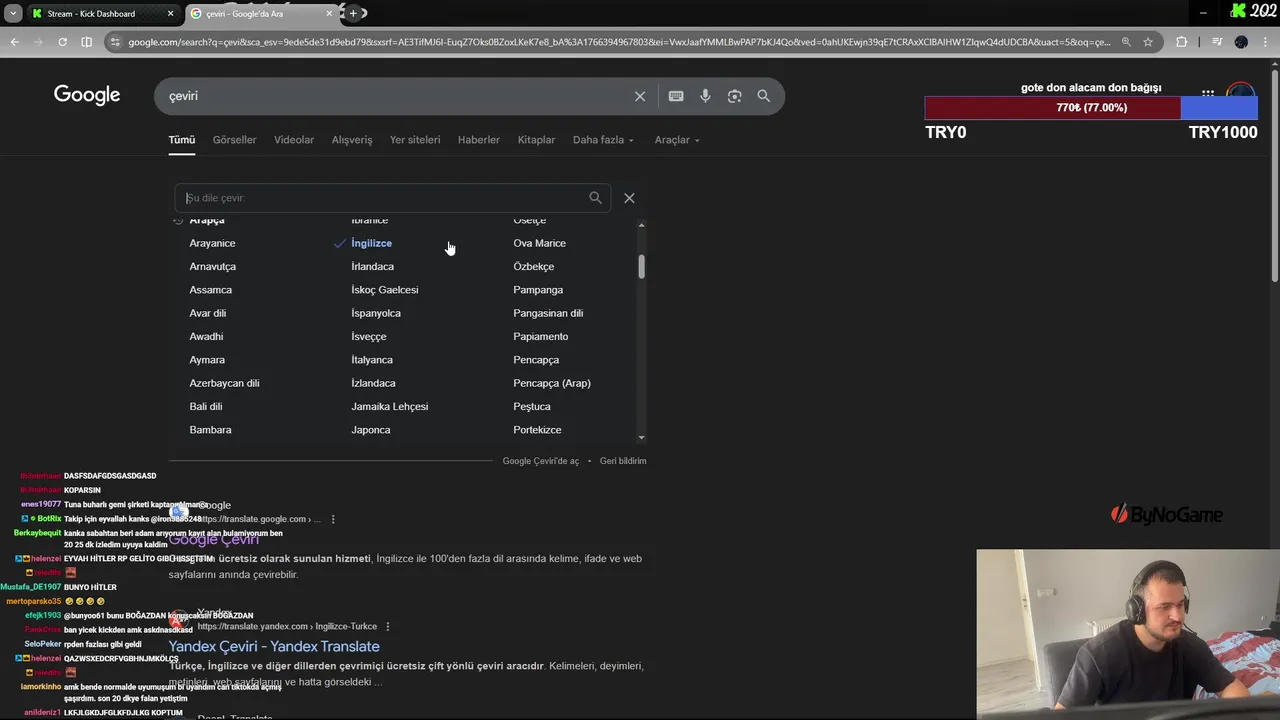Open the Yer siteleri search tab

tap(415, 140)
